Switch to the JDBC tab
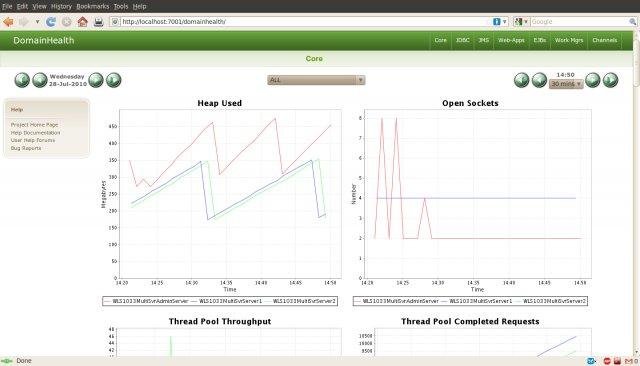 (x=462, y=40)
